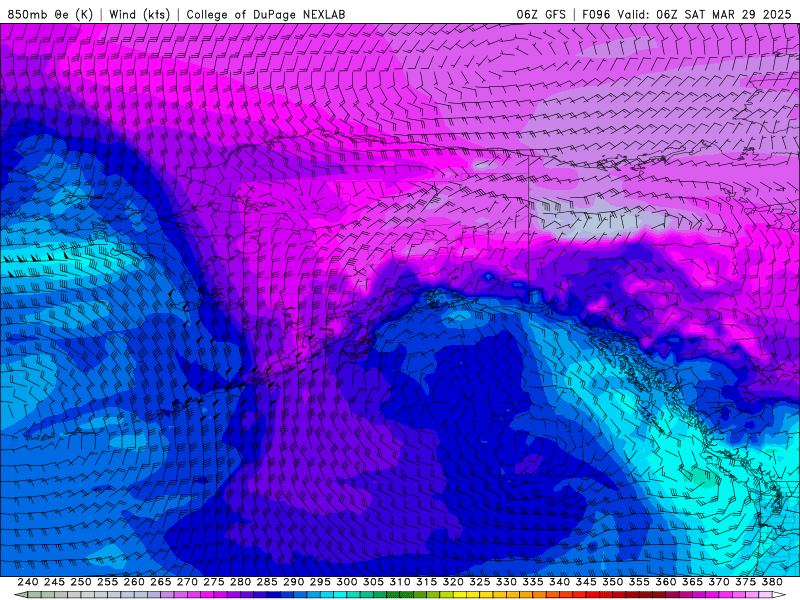Image resolution: width=800 pixels, height=600 pixels.
Task: Click the 'F096' forecast hour text
Action: click(x=596, y=14)
